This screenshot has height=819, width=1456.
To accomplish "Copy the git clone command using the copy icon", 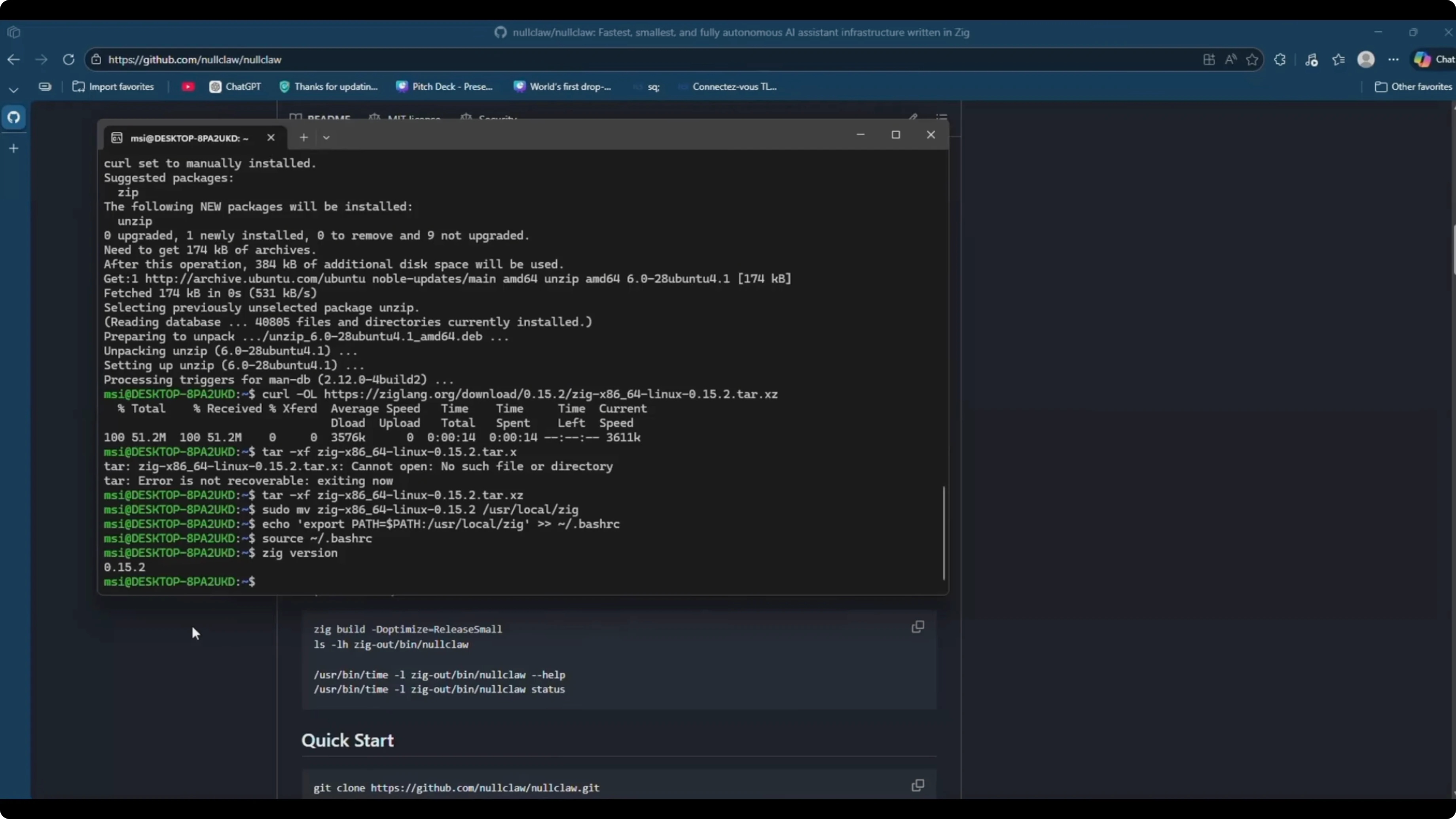I will (x=918, y=786).
